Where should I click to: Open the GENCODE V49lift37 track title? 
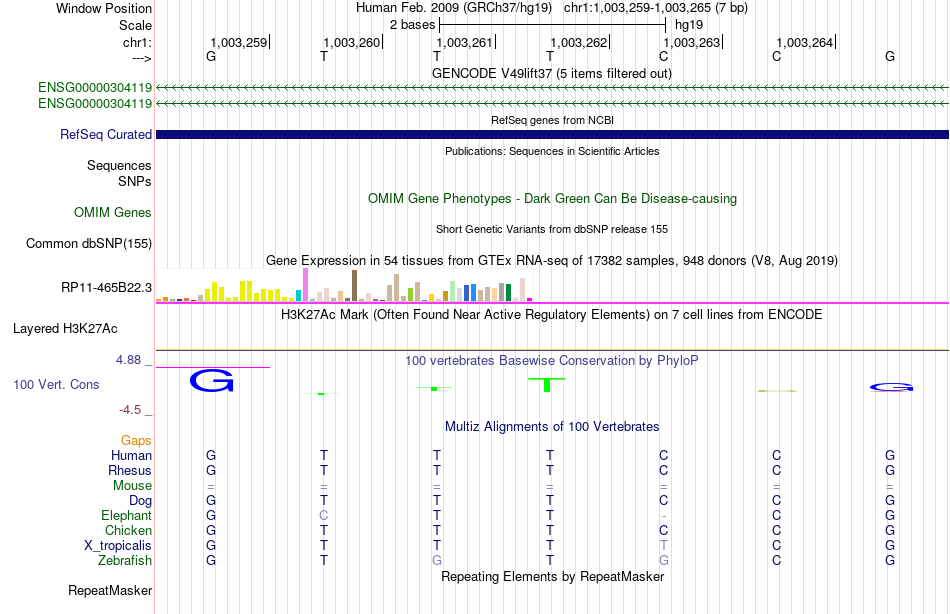(x=552, y=73)
